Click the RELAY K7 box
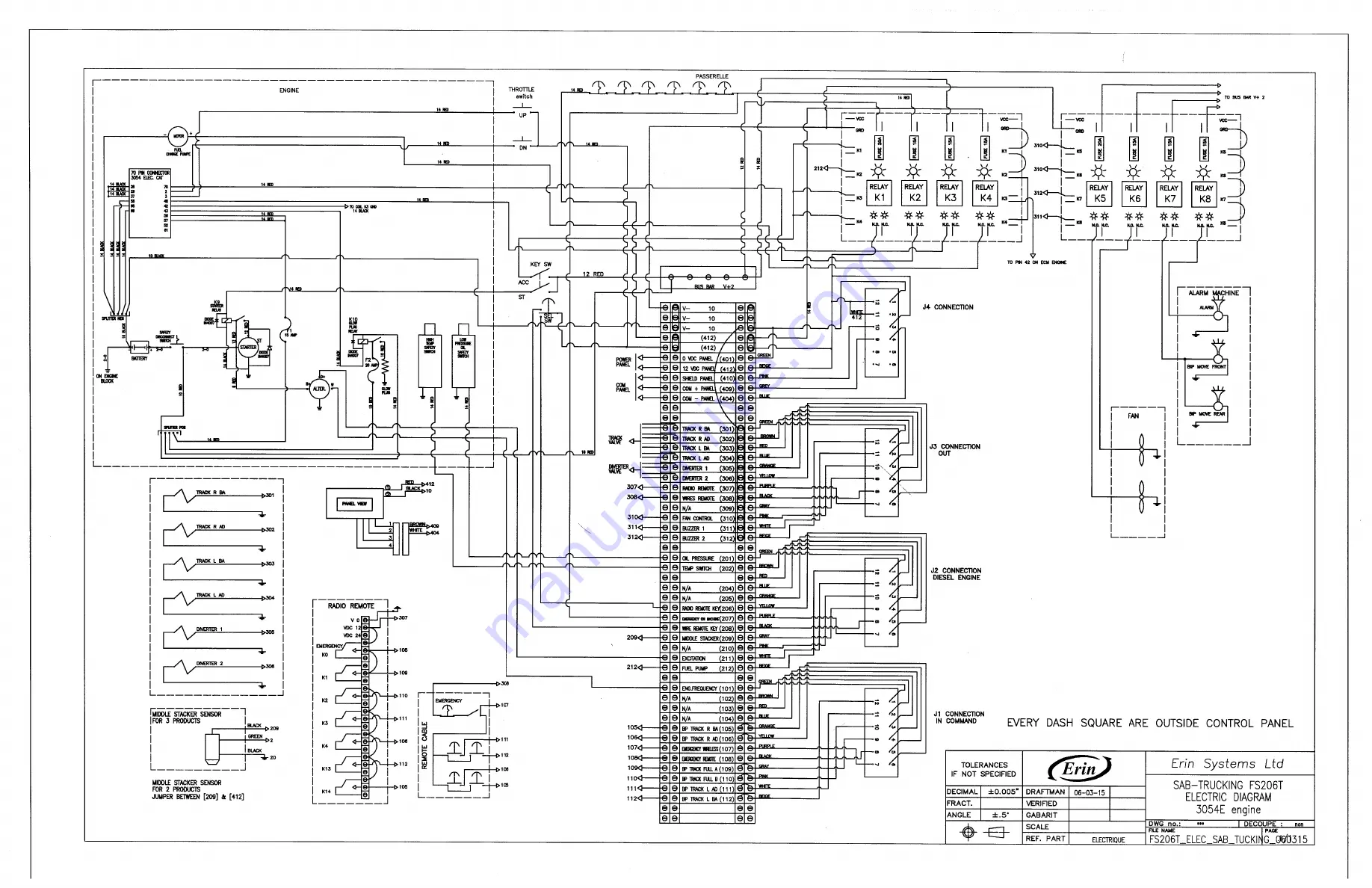This screenshot has height=888, width=1372. coord(1169,194)
